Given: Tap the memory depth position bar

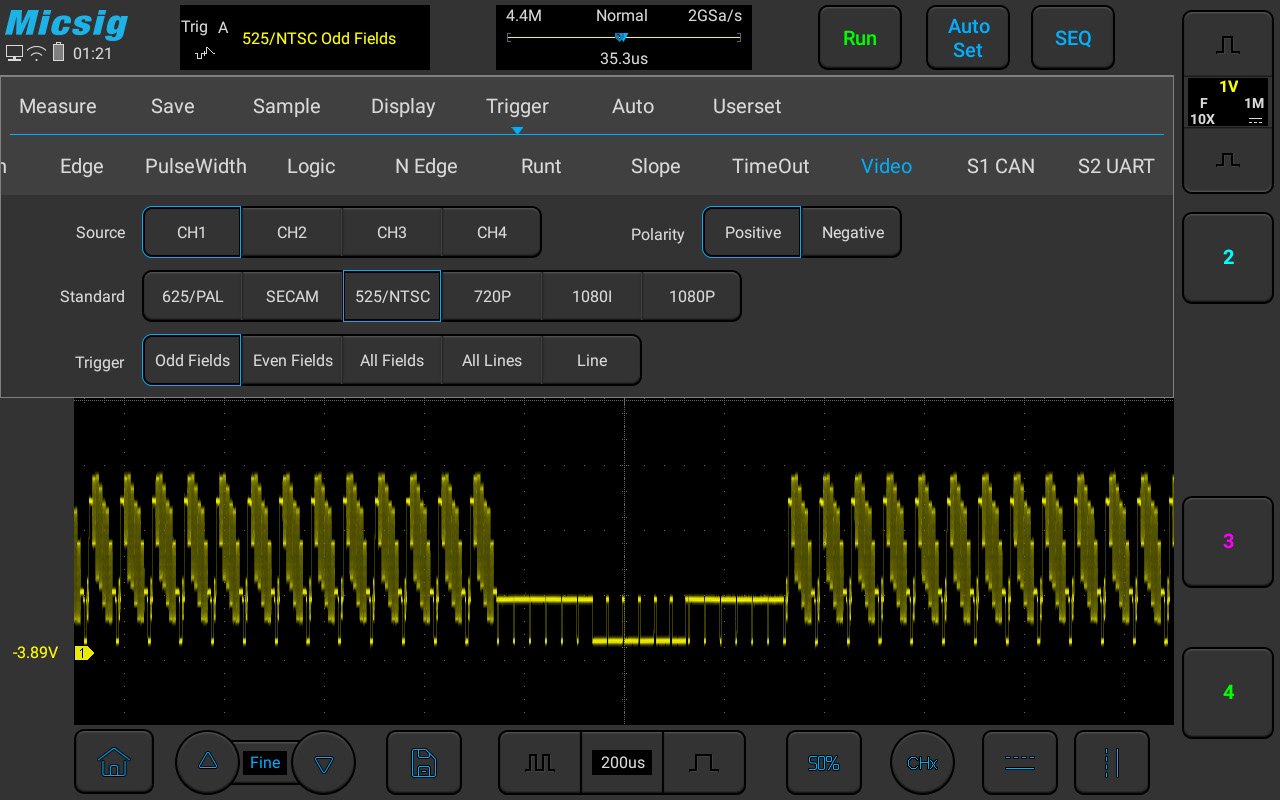Looking at the screenshot, I should pyautogui.click(x=624, y=38).
